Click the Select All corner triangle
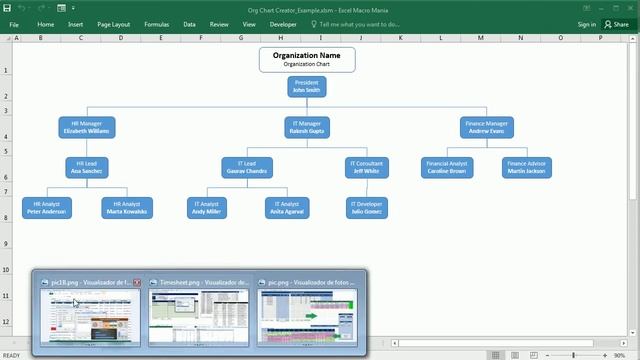This screenshot has height=360, width=640. [7, 38]
